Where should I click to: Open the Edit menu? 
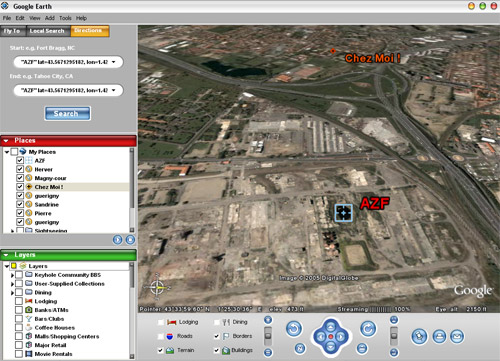coord(20,18)
